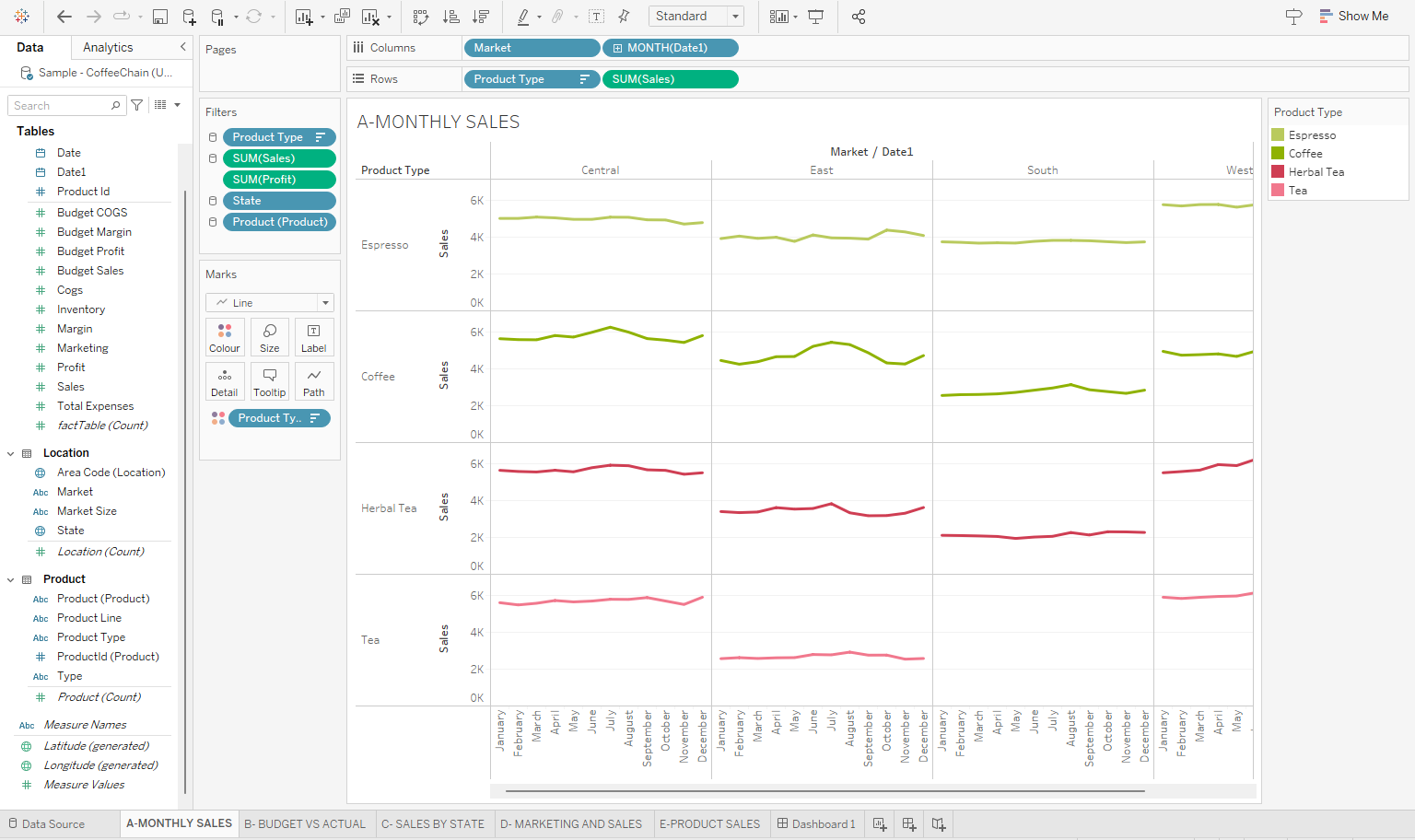Viewport: 1415px width, 840px height.
Task: Click the Tea legend color swatch
Action: 1278,190
